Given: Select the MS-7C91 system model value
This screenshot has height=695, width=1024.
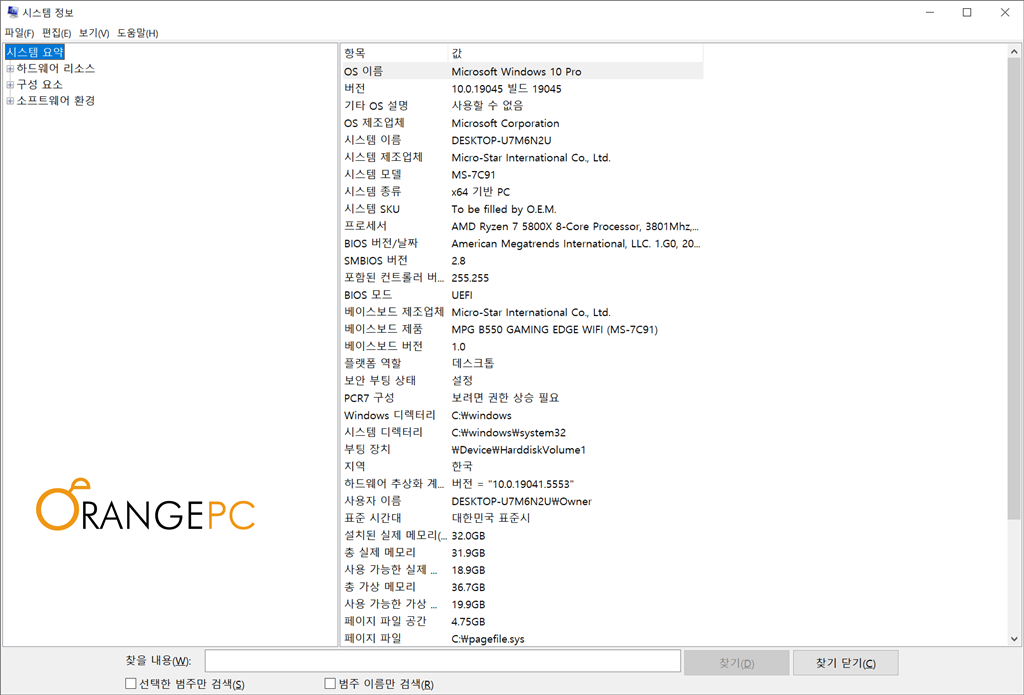Looking at the screenshot, I should 473,174.
